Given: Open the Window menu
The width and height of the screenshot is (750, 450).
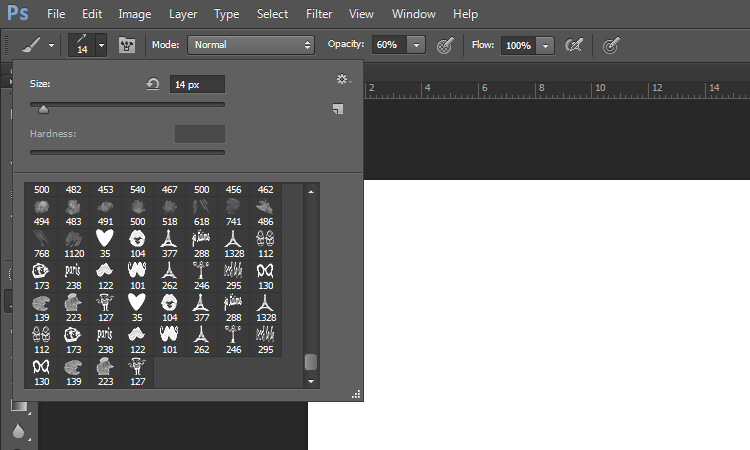Looking at the screenshot, I should pyautogui.click(x=414, y=14).
